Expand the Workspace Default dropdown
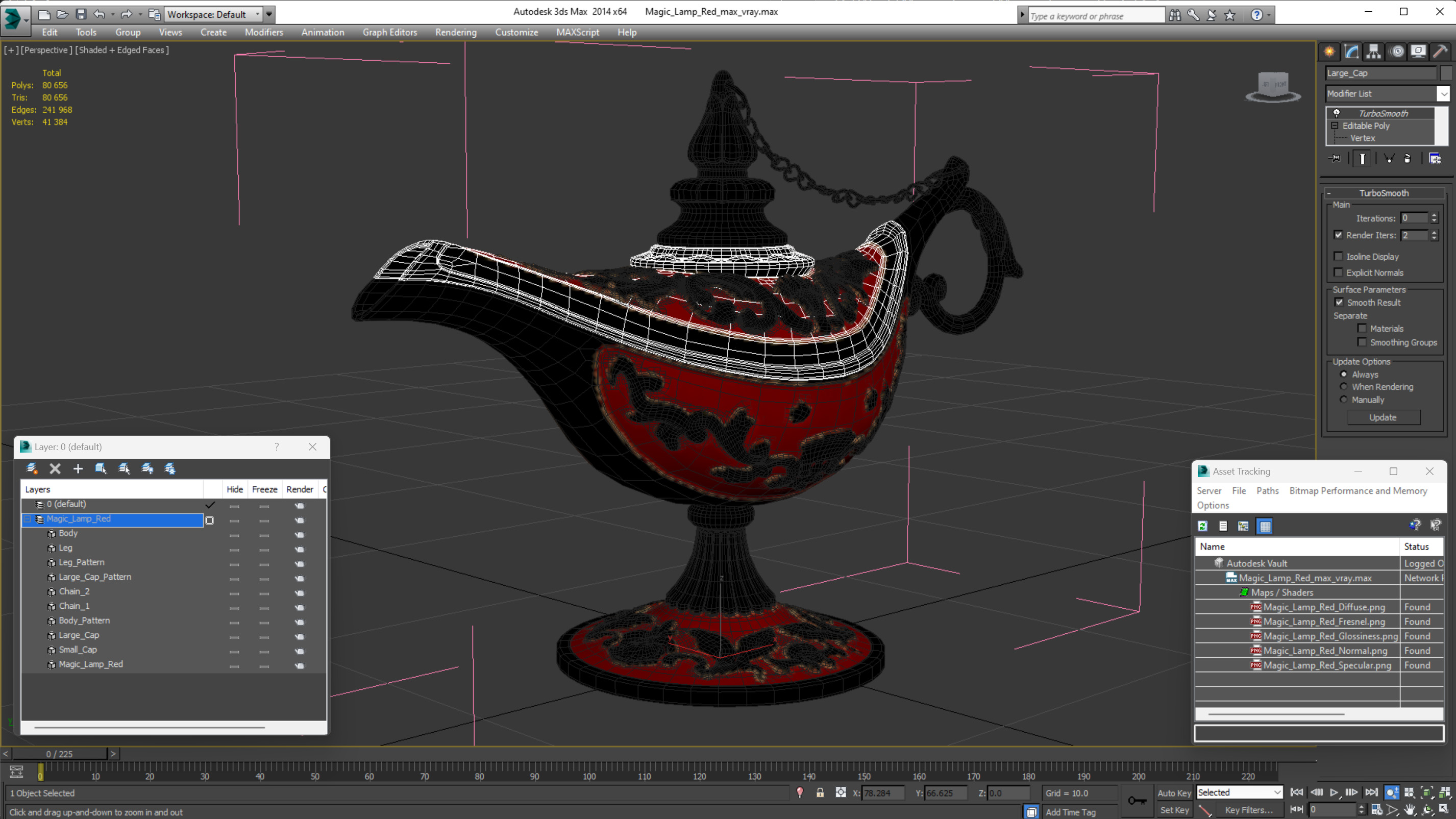 pyautogui.click(x=262, y=13)
